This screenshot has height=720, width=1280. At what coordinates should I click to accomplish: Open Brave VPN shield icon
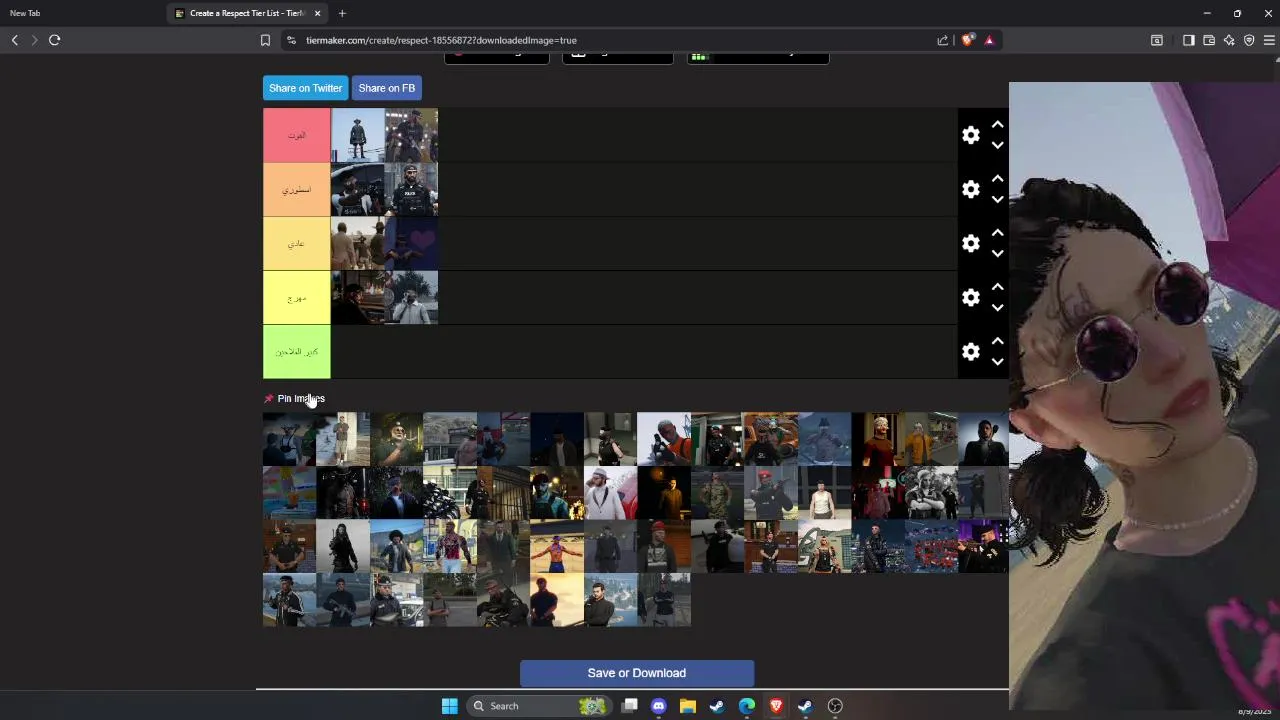click(x=1249, y=40)
